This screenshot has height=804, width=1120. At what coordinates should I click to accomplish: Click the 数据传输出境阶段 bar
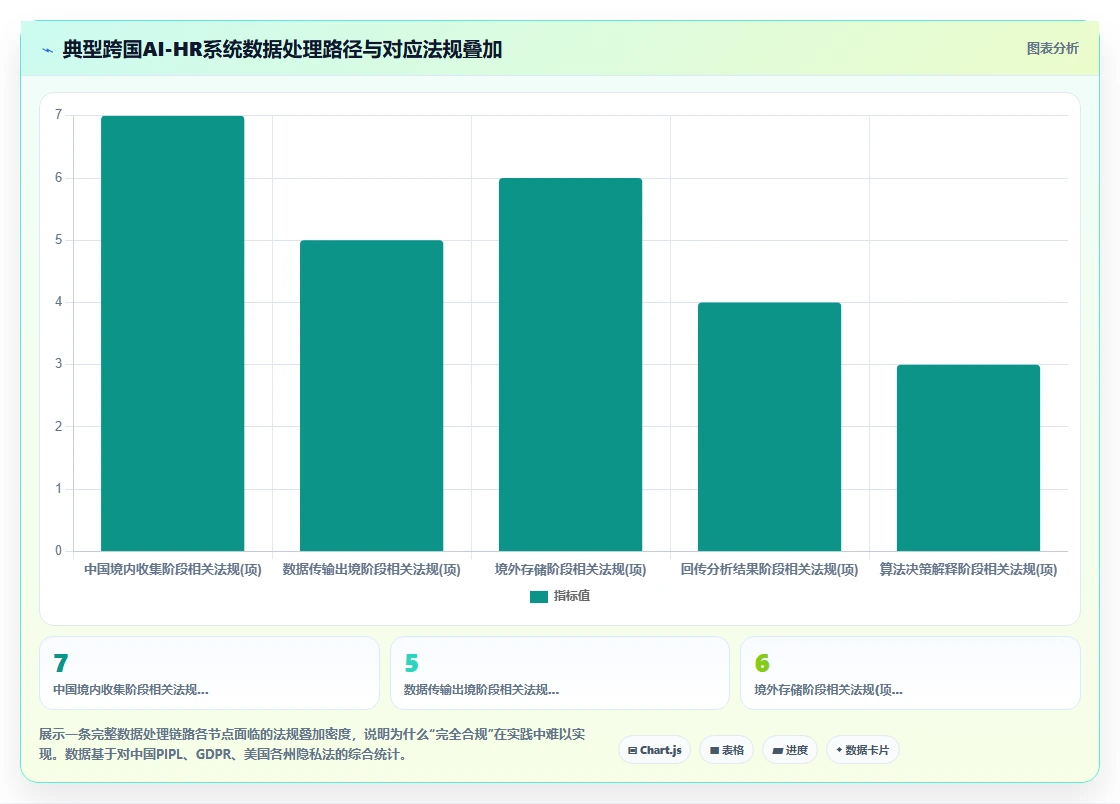tap(371, 396)
